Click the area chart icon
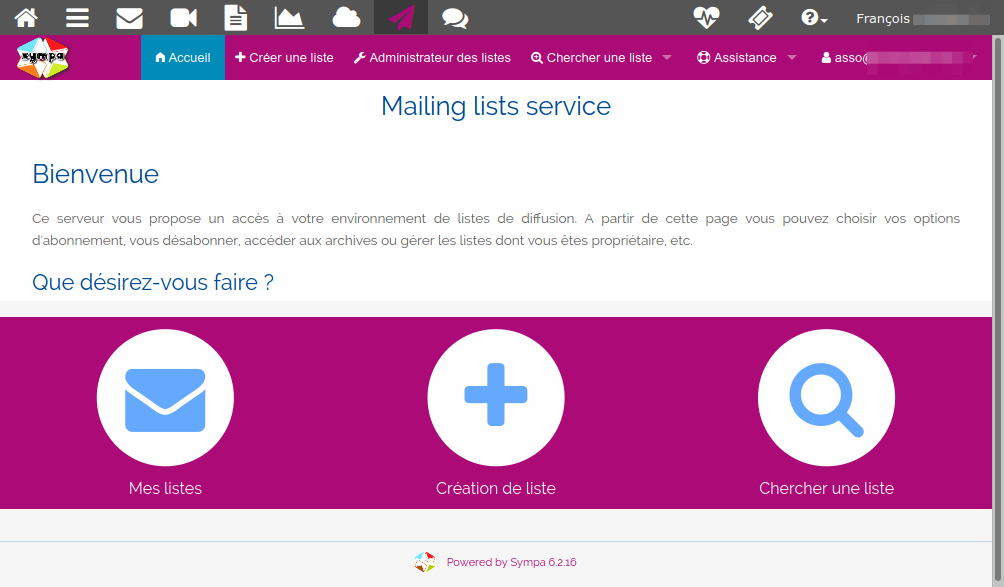This screenshot has height=587, width=1004. tap(290, 18)
